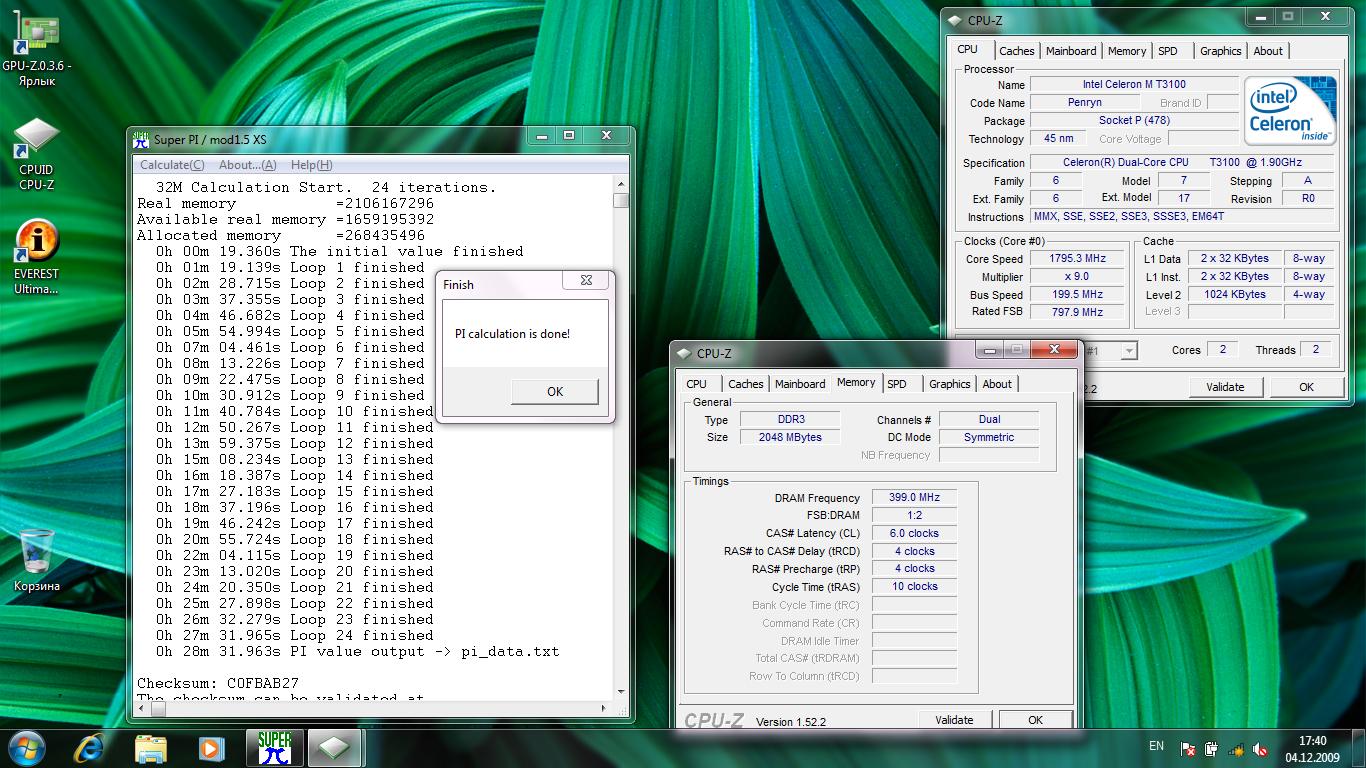Switch to About tab in upper CPU-Z

click(x=1268, y=51)
